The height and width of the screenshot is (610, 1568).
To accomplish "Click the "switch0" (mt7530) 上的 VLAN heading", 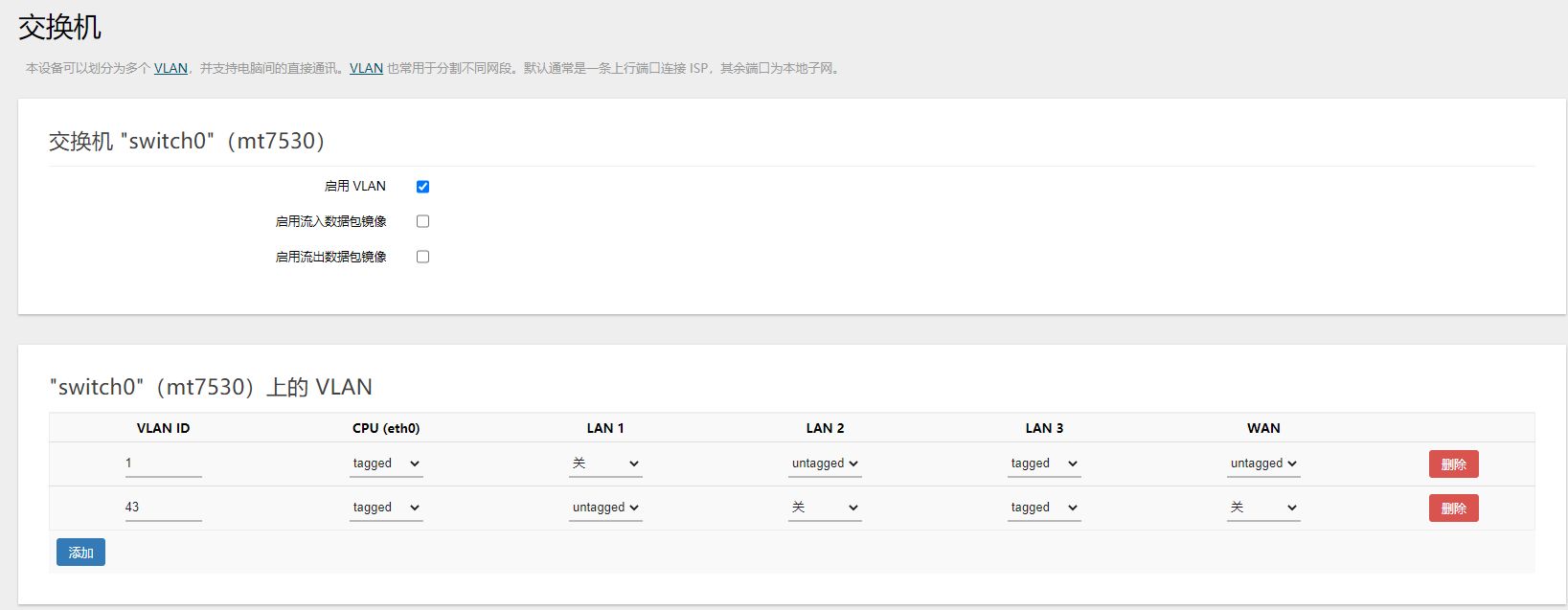I will pyautogui.click(x=211, y=387).
